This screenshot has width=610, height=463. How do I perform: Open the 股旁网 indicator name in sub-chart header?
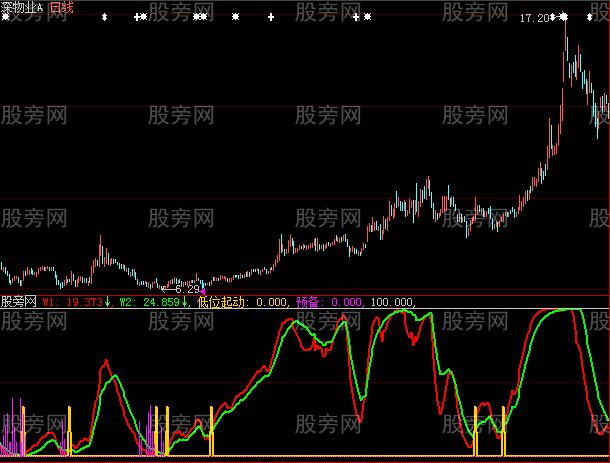coord(19,300)
